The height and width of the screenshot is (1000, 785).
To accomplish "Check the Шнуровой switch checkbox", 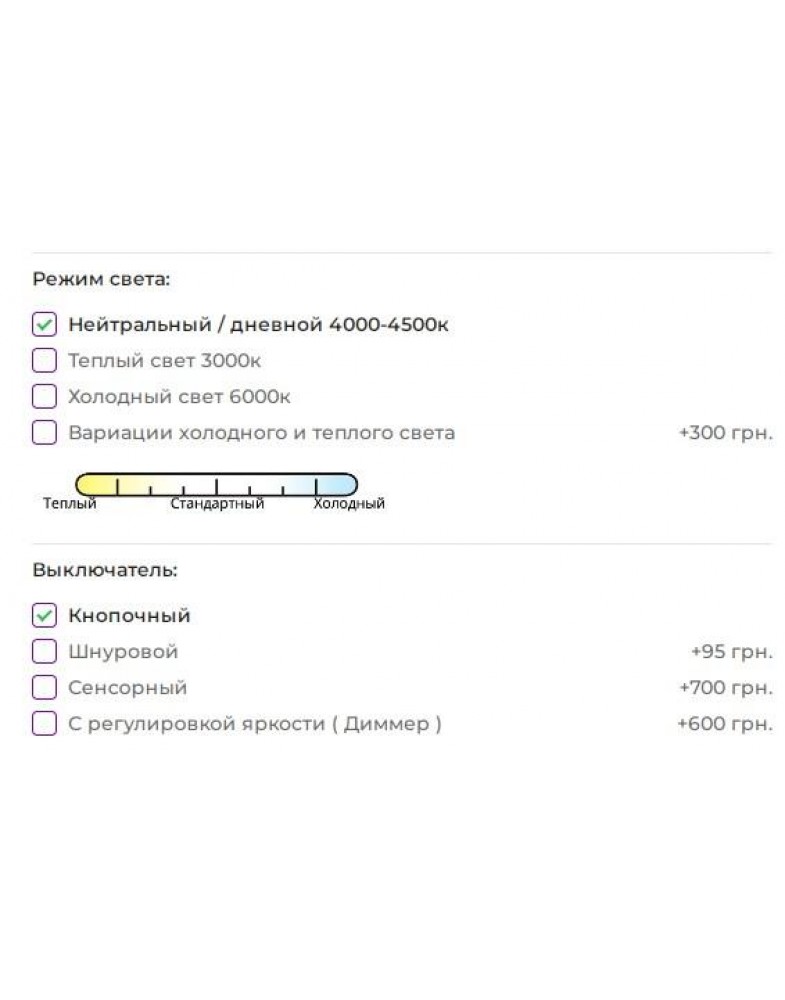I will [44, 651].
